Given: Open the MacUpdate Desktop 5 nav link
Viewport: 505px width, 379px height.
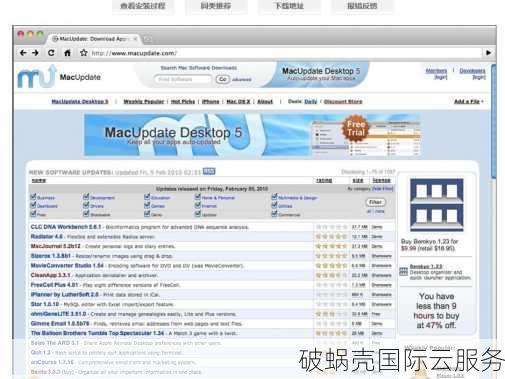Looking at the screenshot, I should coord(80,101).
